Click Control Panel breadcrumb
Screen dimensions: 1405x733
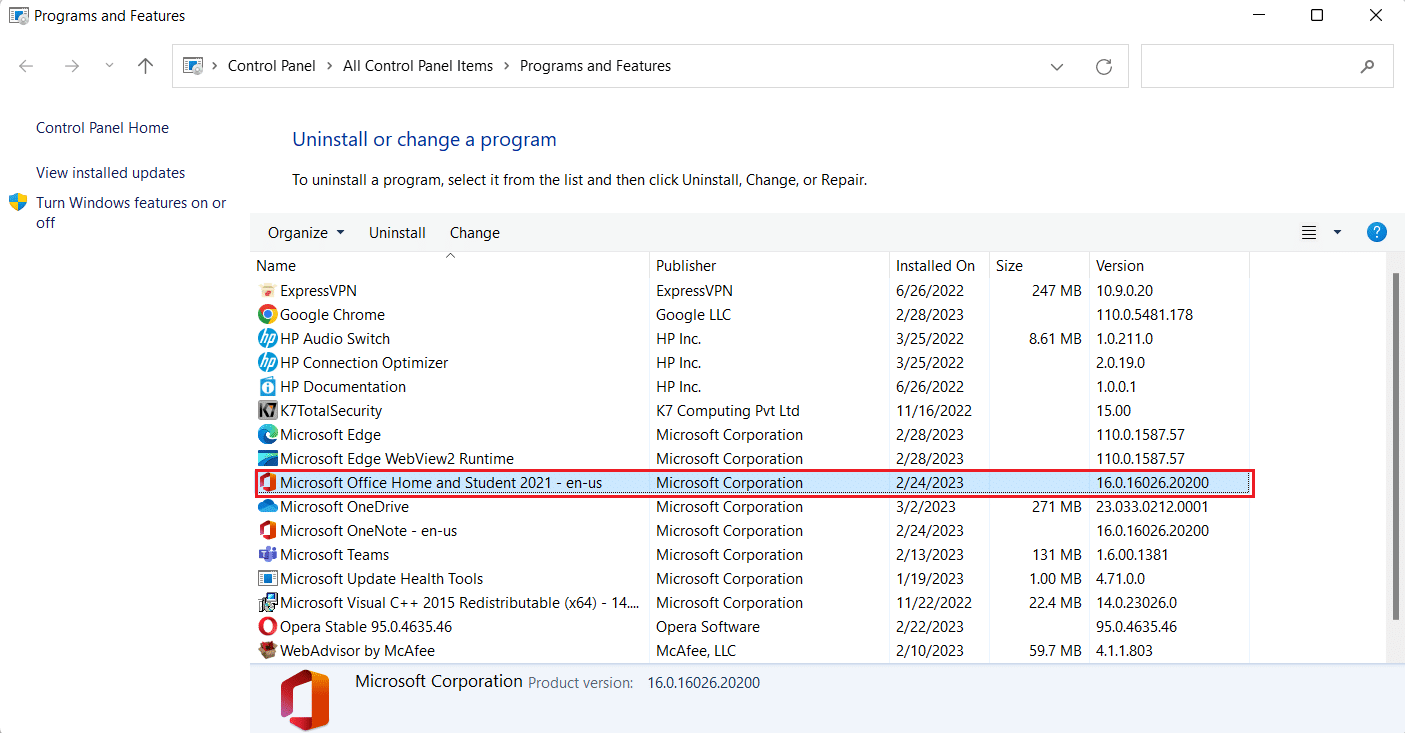tap(272, 66)
